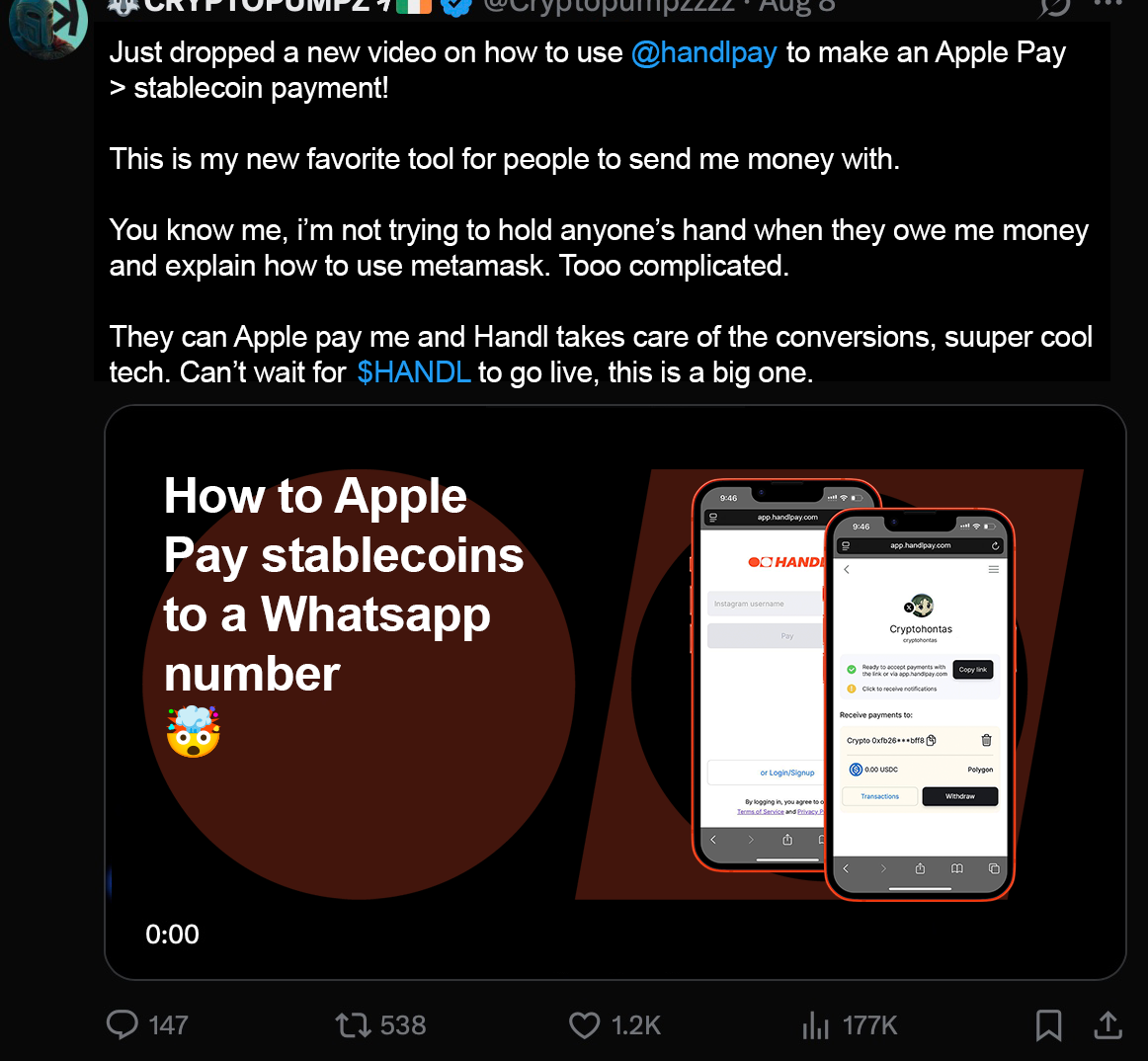Play the Apple Pay stablecoins video
The height and width of the screenshot is (1061, 1148).
pos(615,692)
